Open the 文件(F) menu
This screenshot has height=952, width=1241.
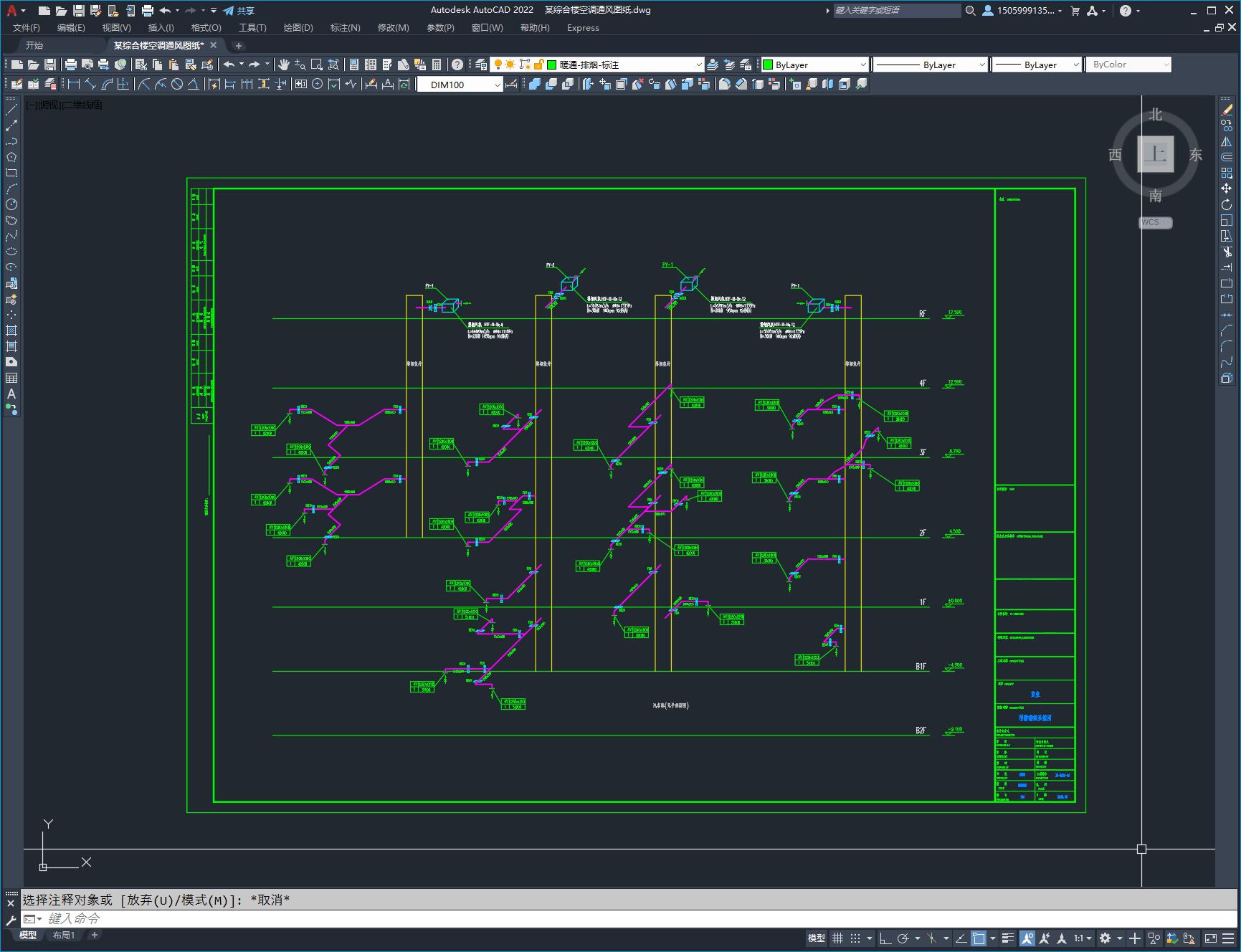(27, 27)
